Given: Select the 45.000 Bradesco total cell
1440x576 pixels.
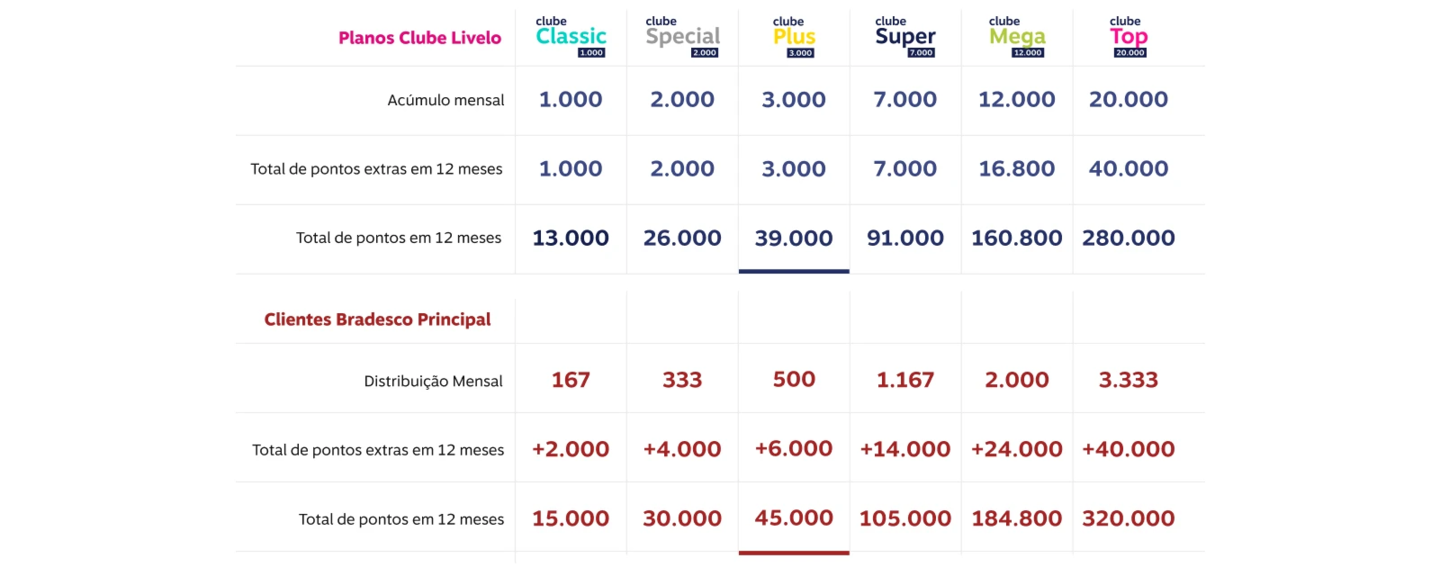Looking at the screenshot, I should click(x=794, y=518).
